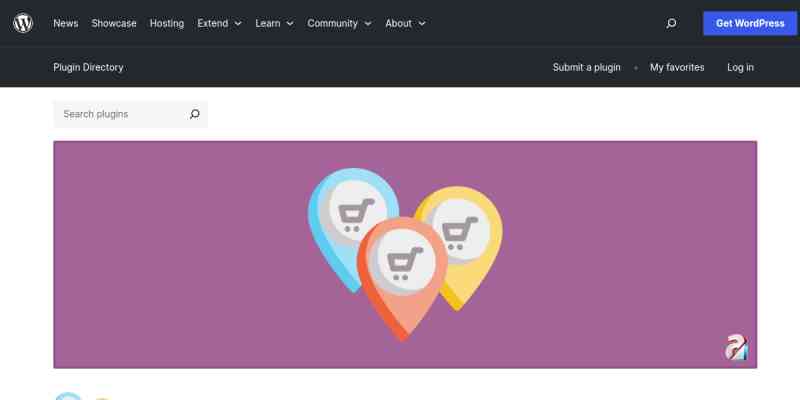
Task: Go to the Hosting page
Action: point(167,23)
